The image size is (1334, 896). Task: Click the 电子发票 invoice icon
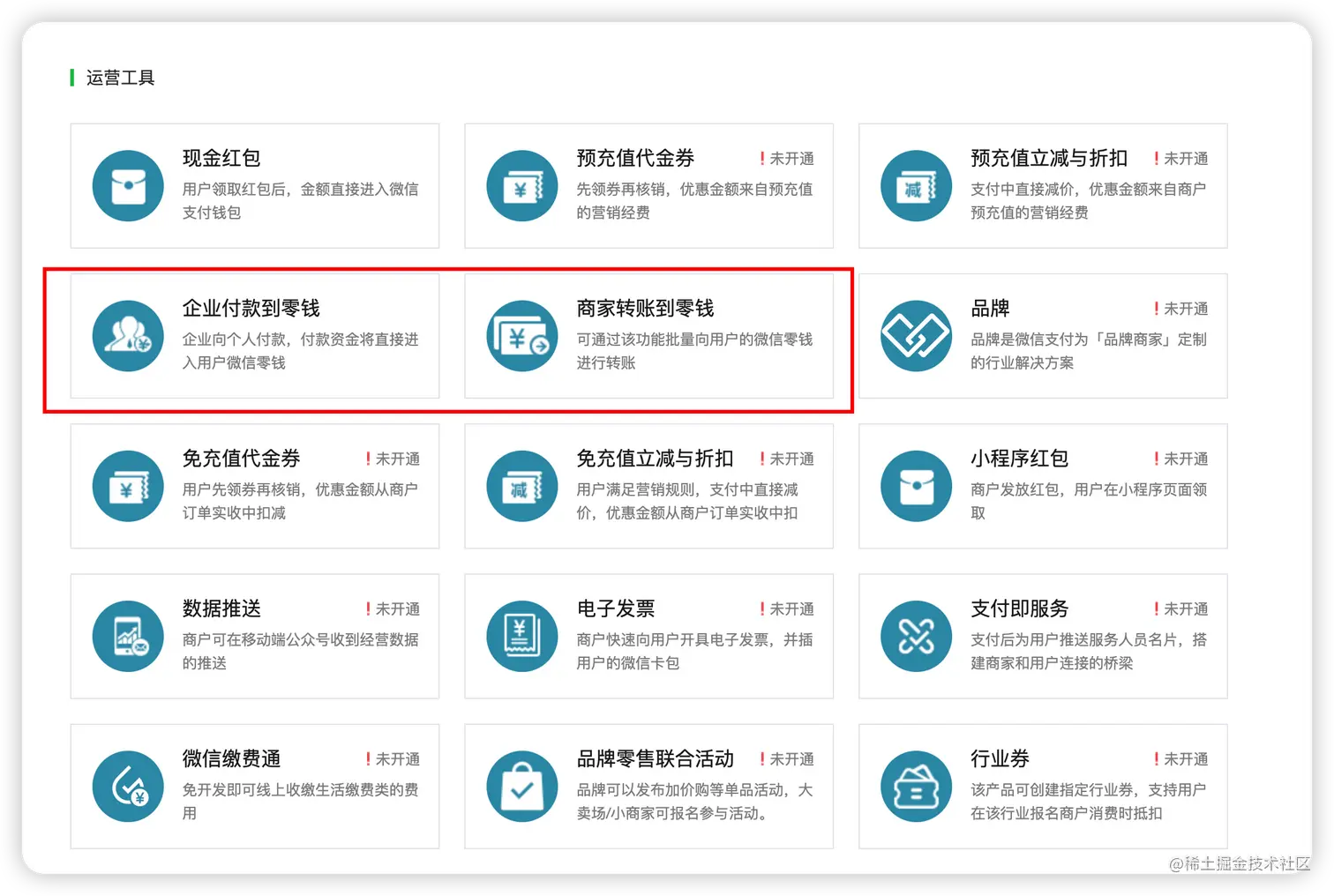(522, 636)
